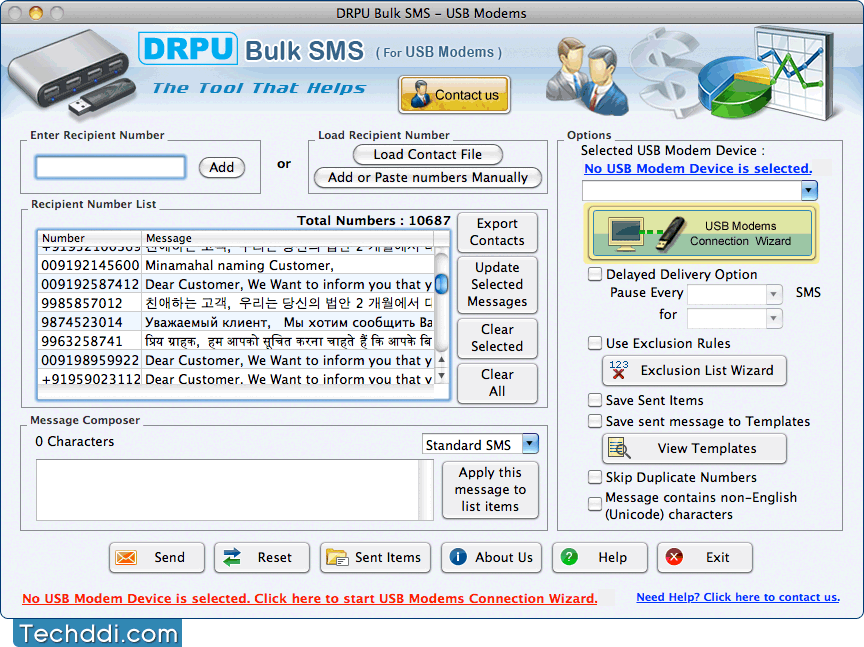Viewport: 864px width, 647px height.
Task: Enable Skip Duplicate Numbers
Action: (595, 477)
